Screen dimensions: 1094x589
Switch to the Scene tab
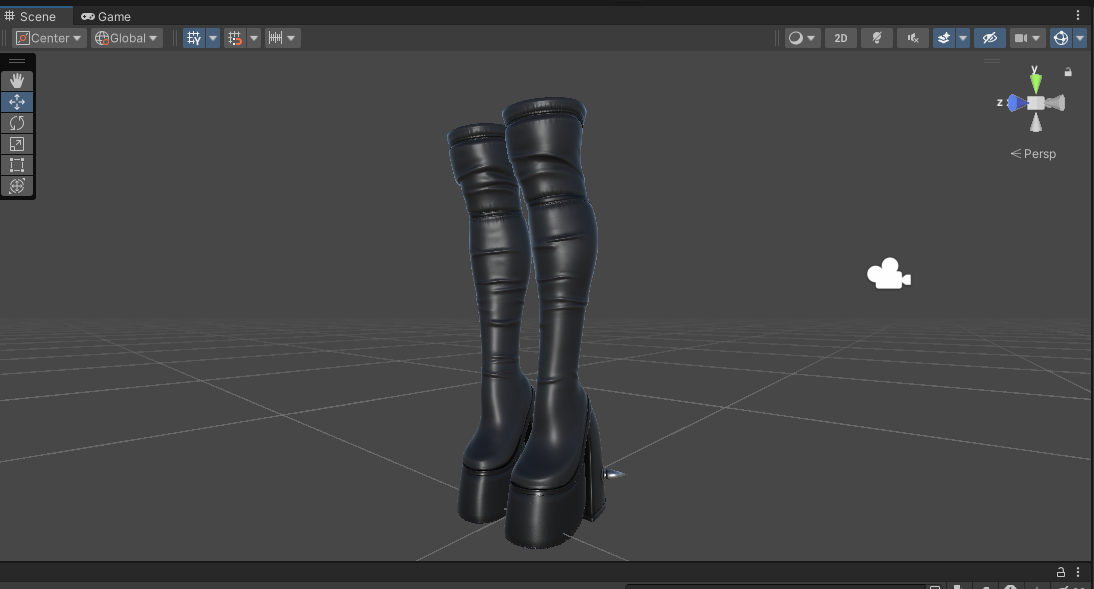point(31,16)
